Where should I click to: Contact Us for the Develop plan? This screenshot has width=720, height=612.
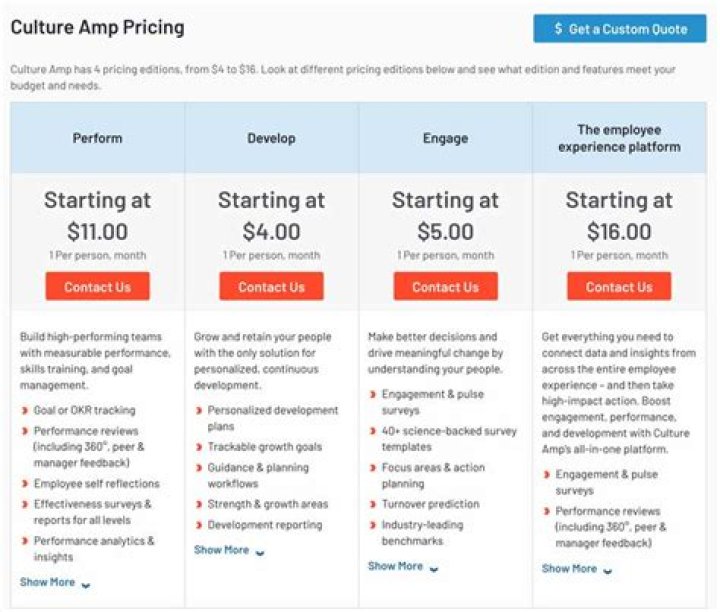point(271,286)
